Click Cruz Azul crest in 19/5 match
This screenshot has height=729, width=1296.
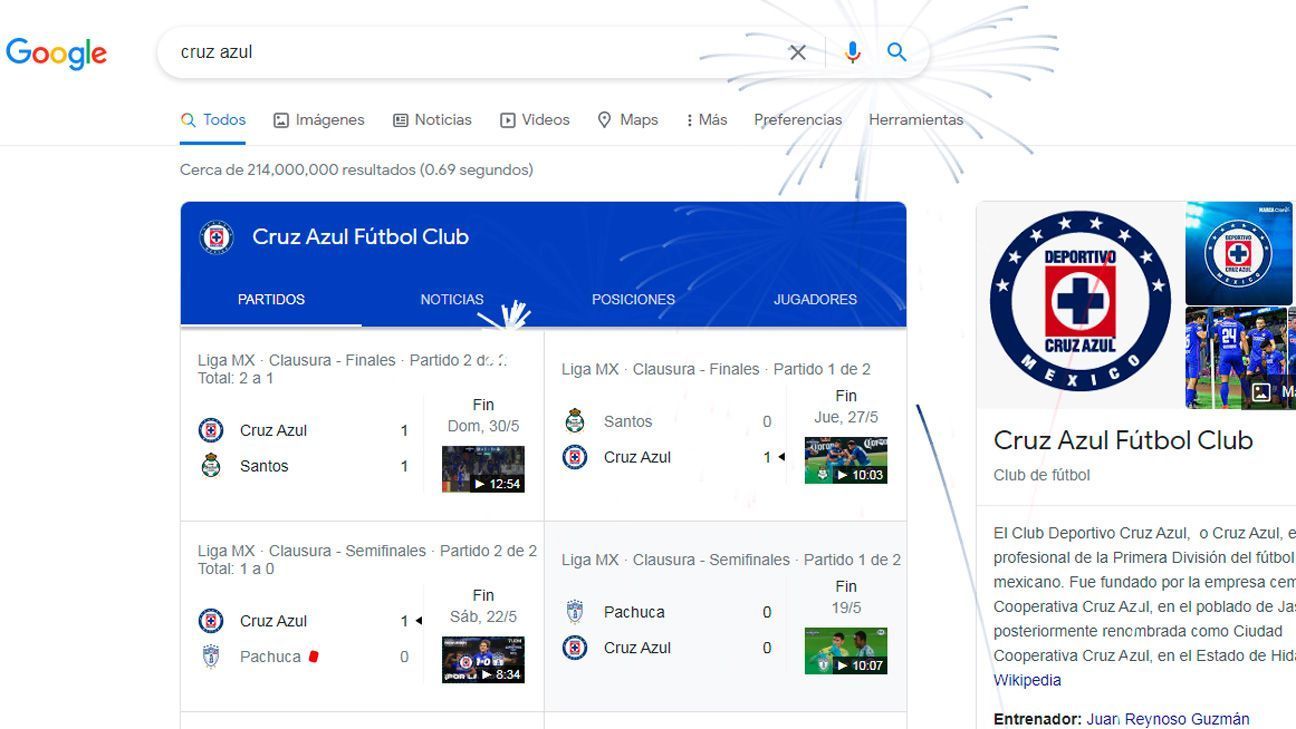click(575, 648)
